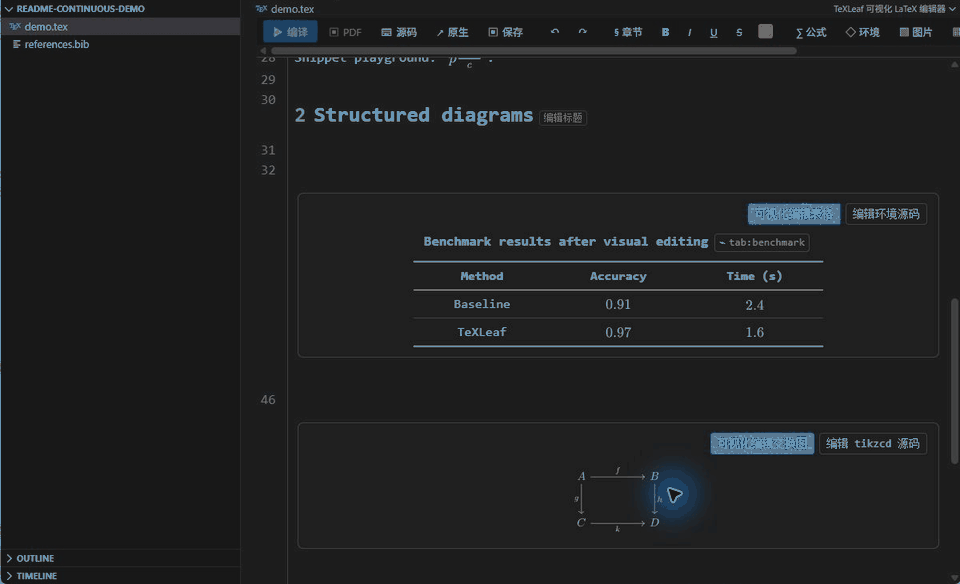Click the rendered commutative diagram preview
Image resolution: width=960 pixels, height=584 pixels.
pyautogui.click(x=618, y=499)
